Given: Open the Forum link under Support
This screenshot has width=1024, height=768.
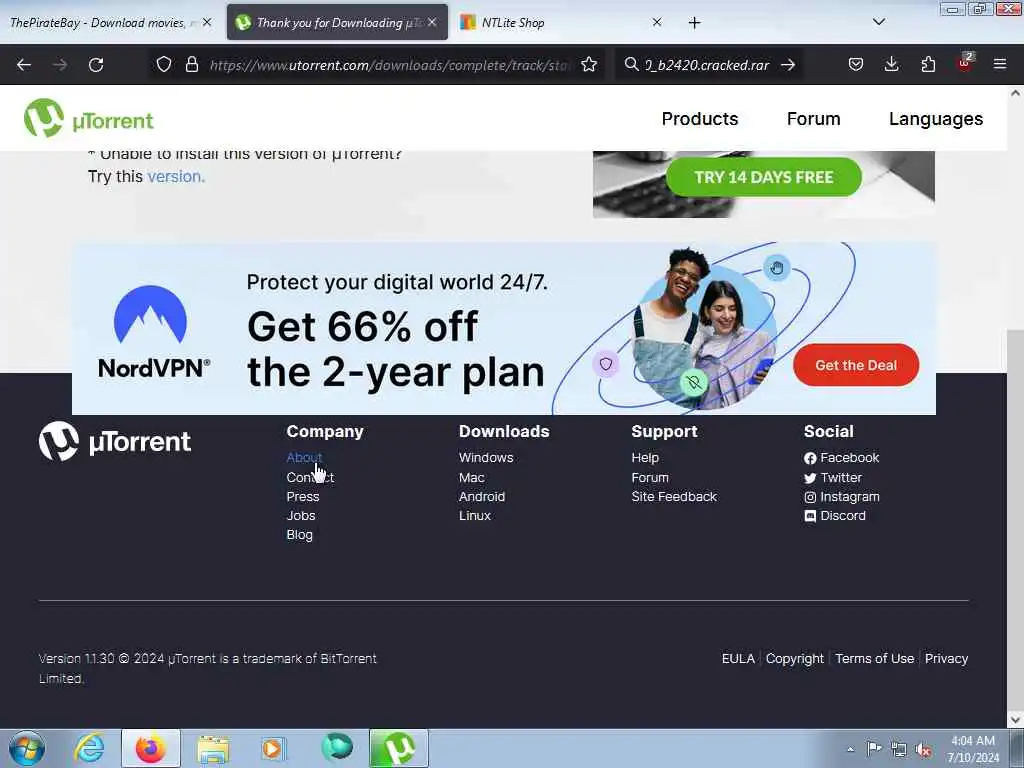Looking at the screenshot, I should tap(650, 477).
